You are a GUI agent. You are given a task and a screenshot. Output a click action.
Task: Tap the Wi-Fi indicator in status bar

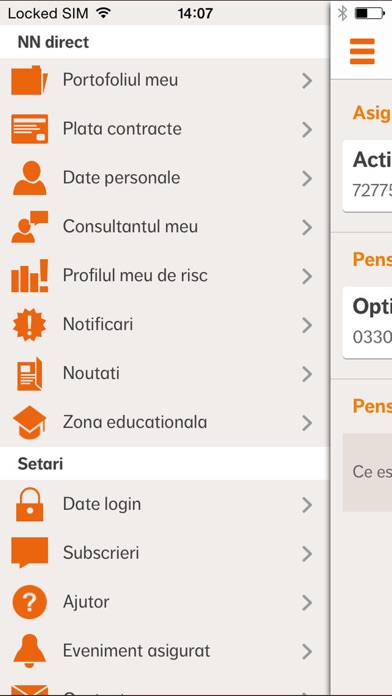pos(103,13)
